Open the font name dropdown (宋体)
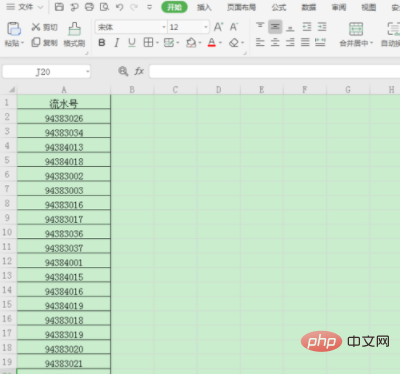 (x=164, y=27)
